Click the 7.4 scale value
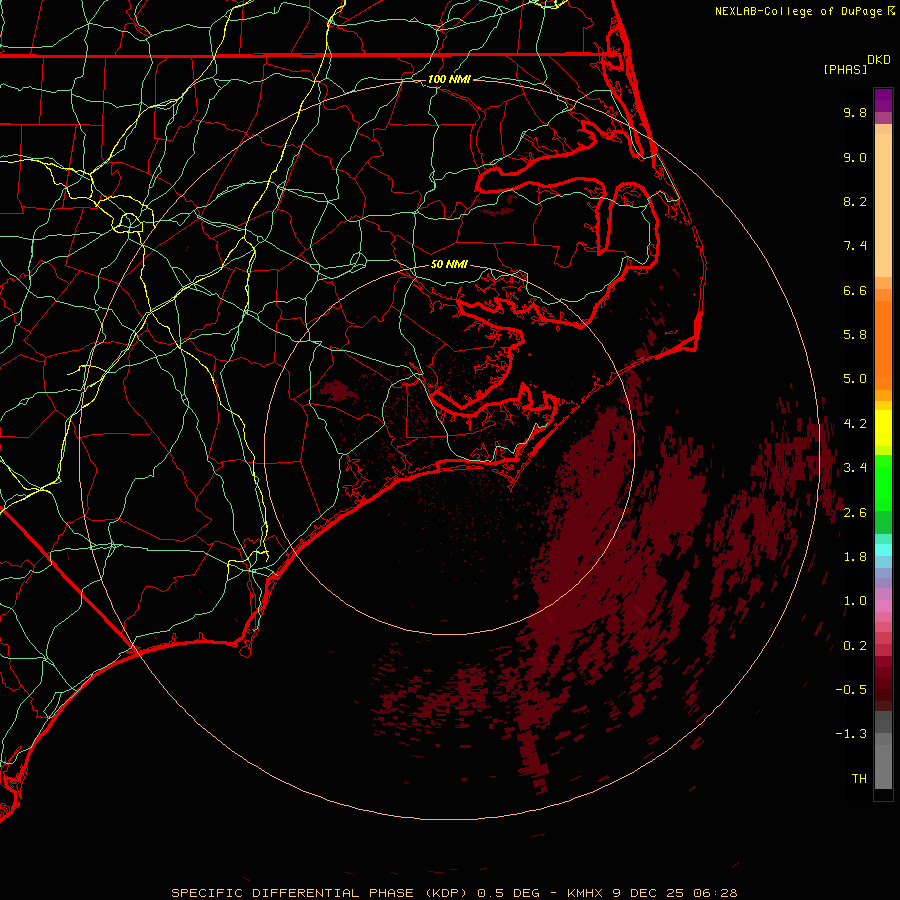The height and width of the screenshot is (900, 900). [855, 246]
